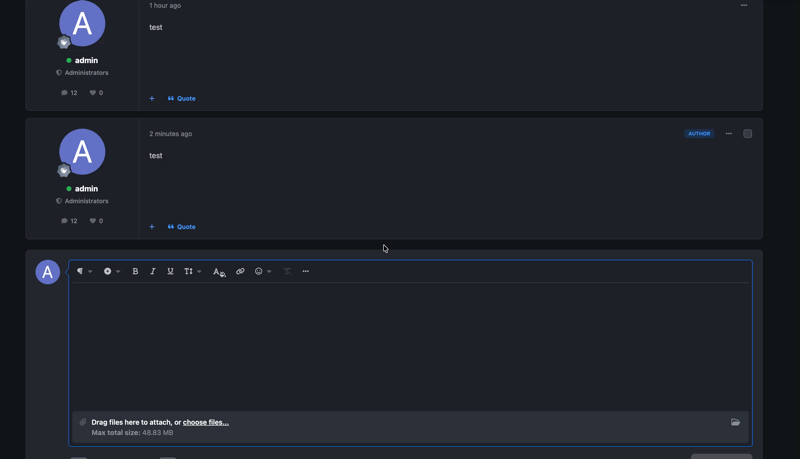Image resolution: width=800 pixels, height=459 pixels.
Task: Click the choose files link
Action: point(206,422)
